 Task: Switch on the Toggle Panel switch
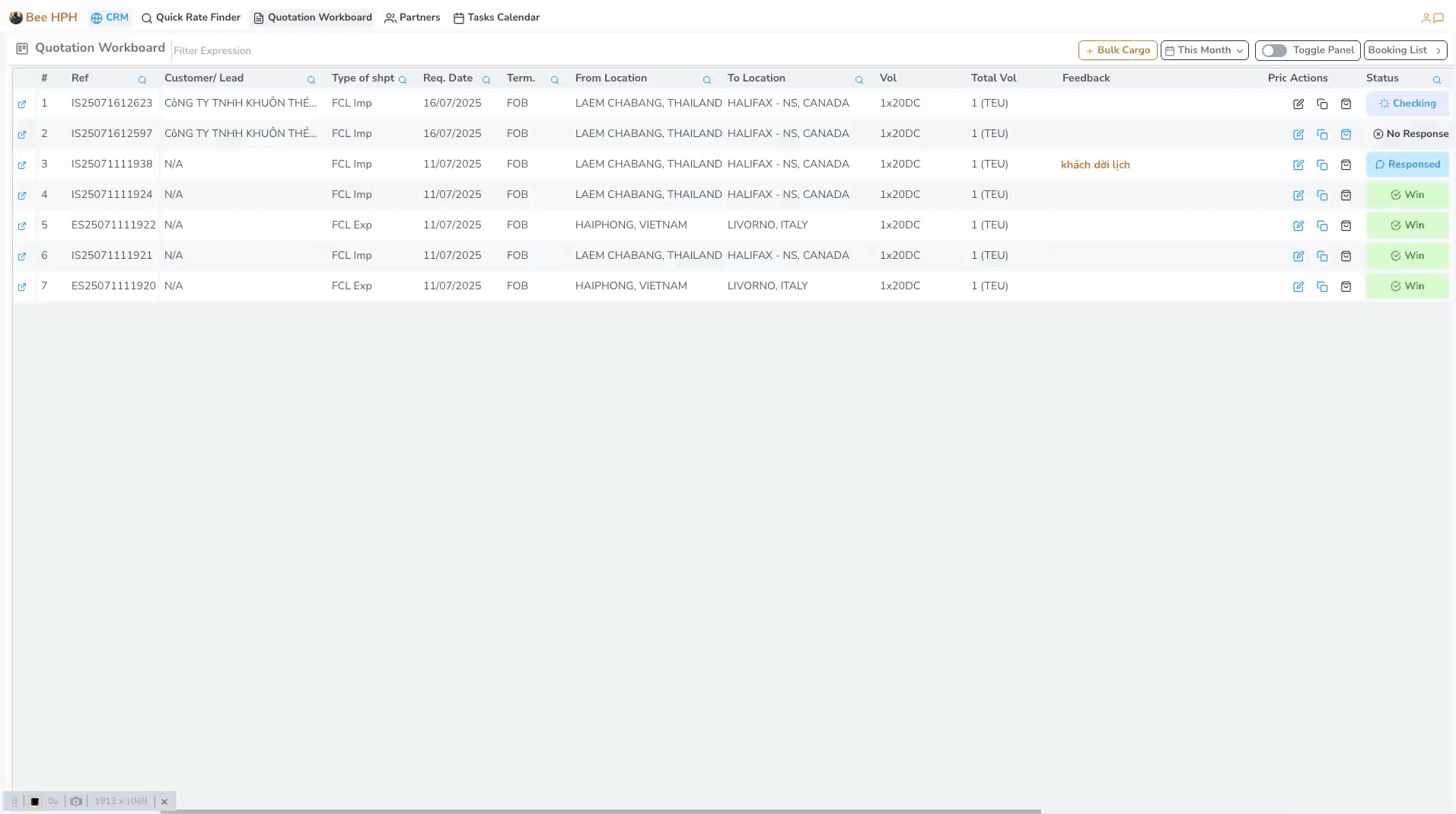[x=1274, y=50]
